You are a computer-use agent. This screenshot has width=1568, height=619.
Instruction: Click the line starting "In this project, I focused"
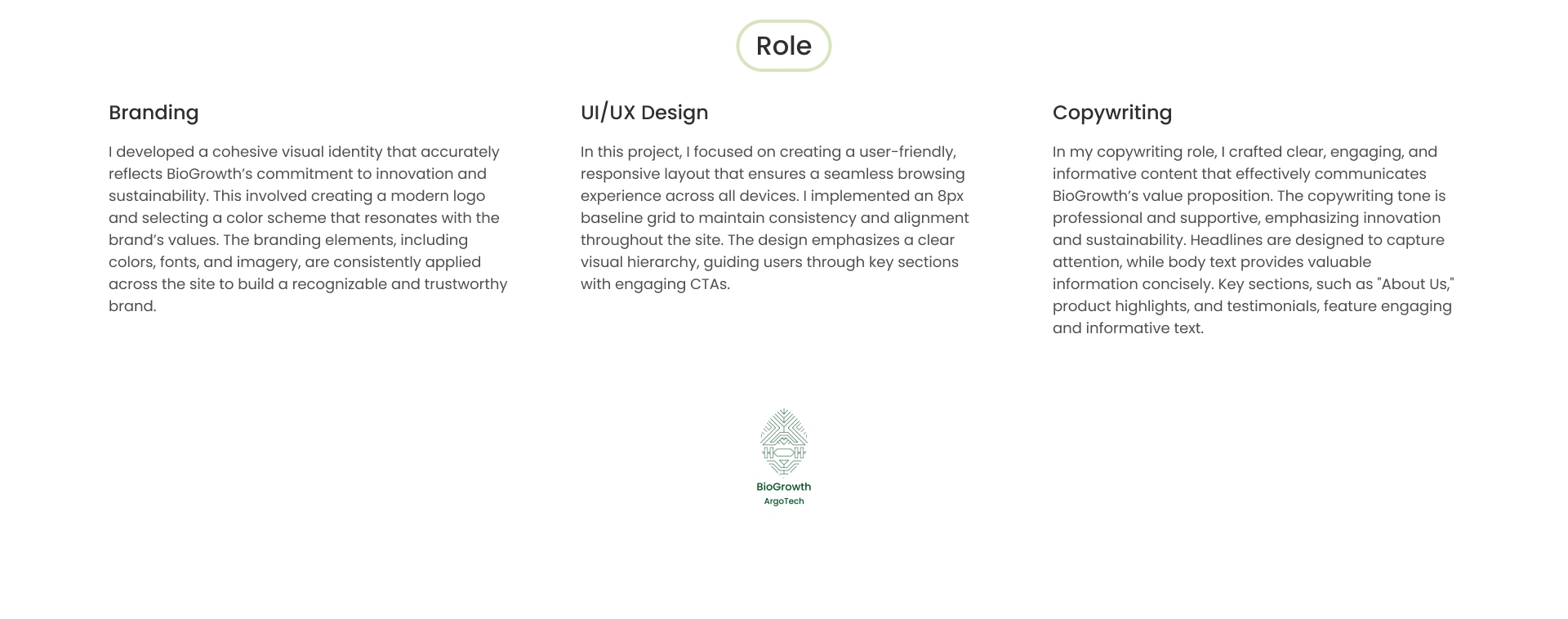click(x=768, y=152)
